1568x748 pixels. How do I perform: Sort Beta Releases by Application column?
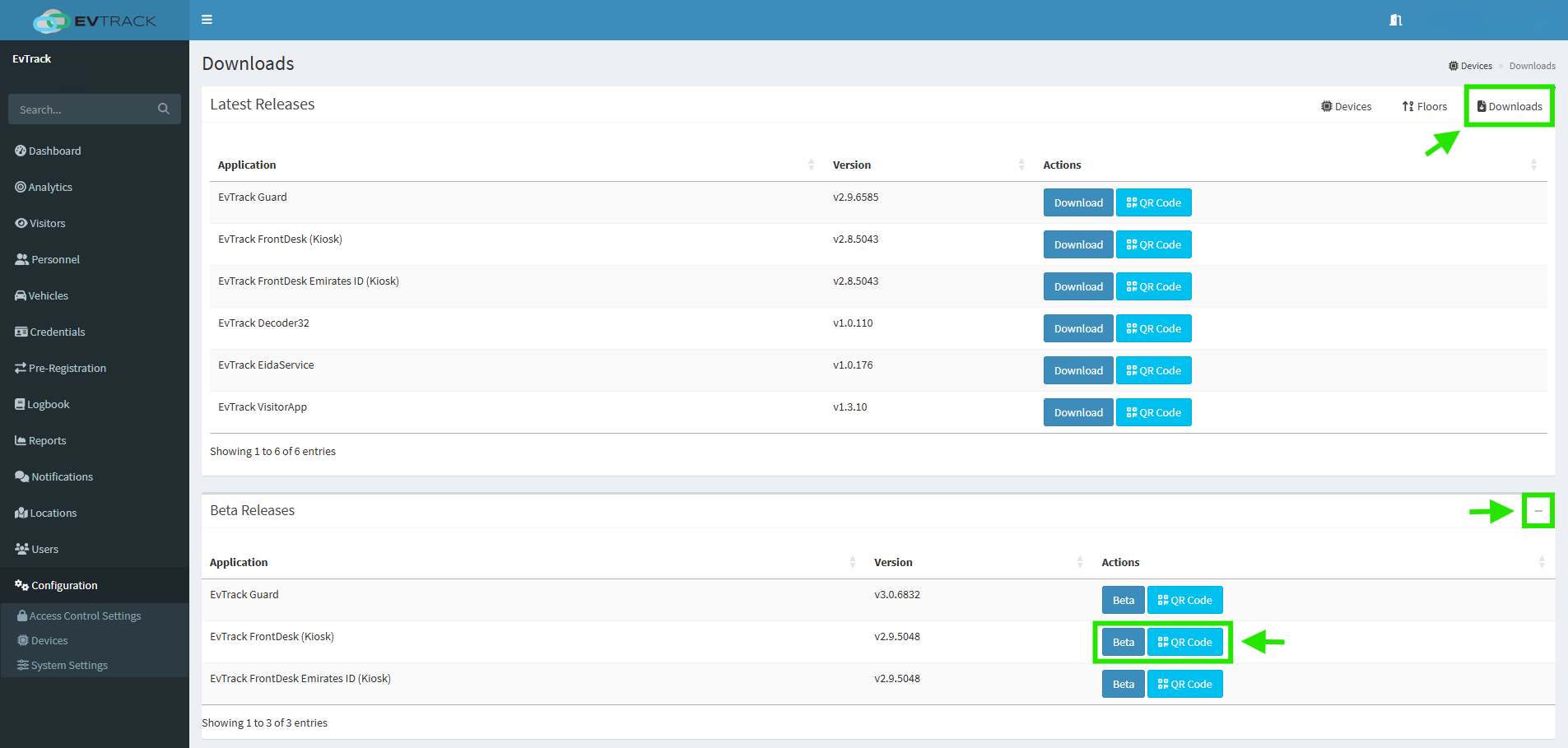pyautogui.click(x=533, y=562)
